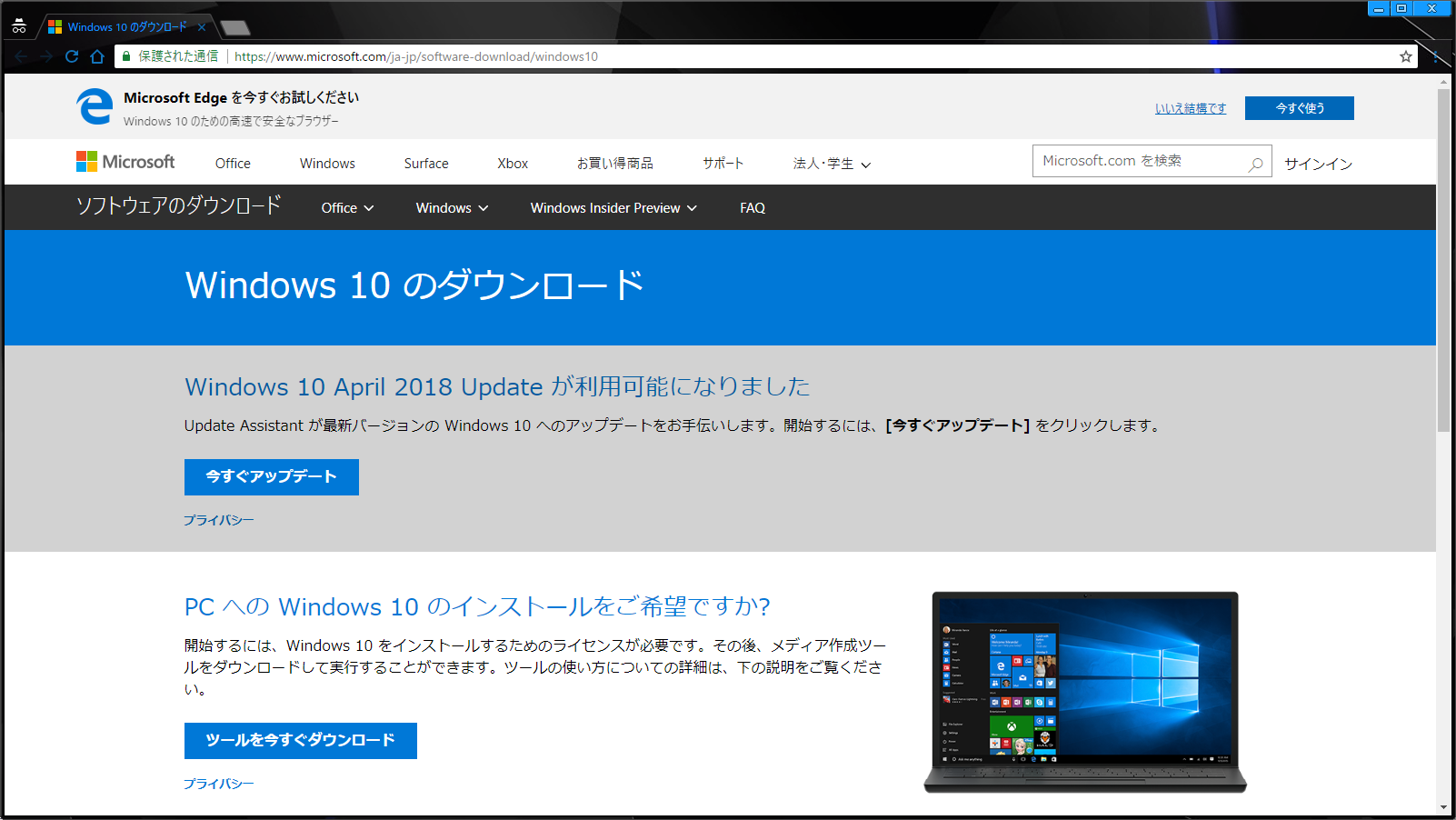Click scrollbar up arrow

1443,82
